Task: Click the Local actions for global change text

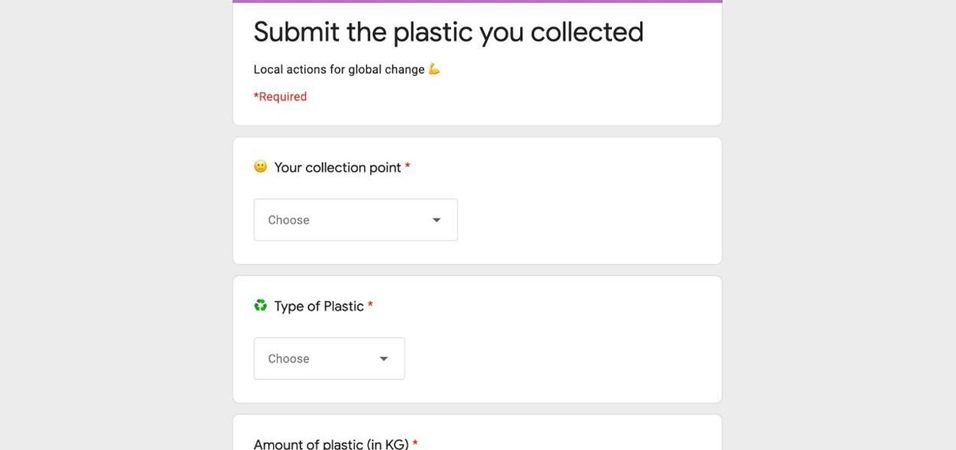Action: 339,70
